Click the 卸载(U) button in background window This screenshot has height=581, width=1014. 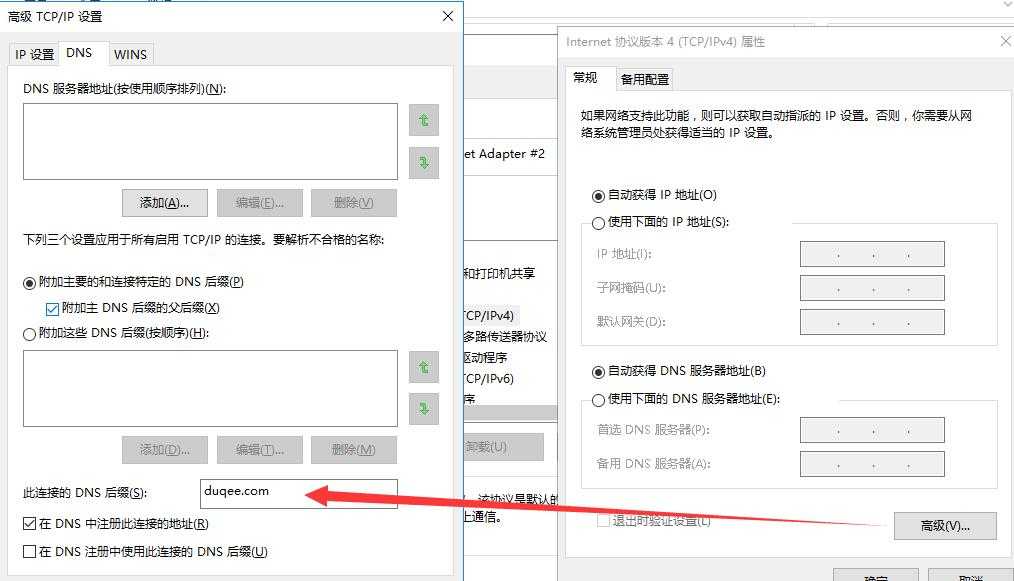pos(503,447)
